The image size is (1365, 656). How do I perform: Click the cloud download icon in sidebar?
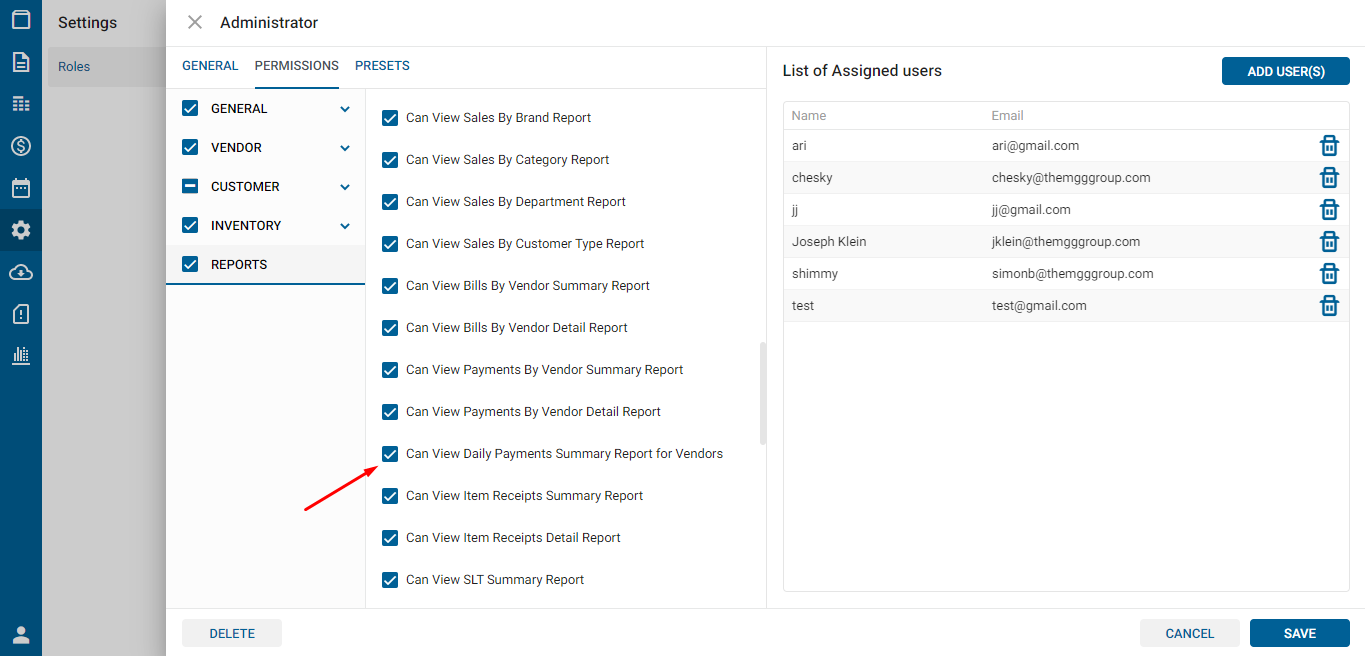[x=21, y=272]
